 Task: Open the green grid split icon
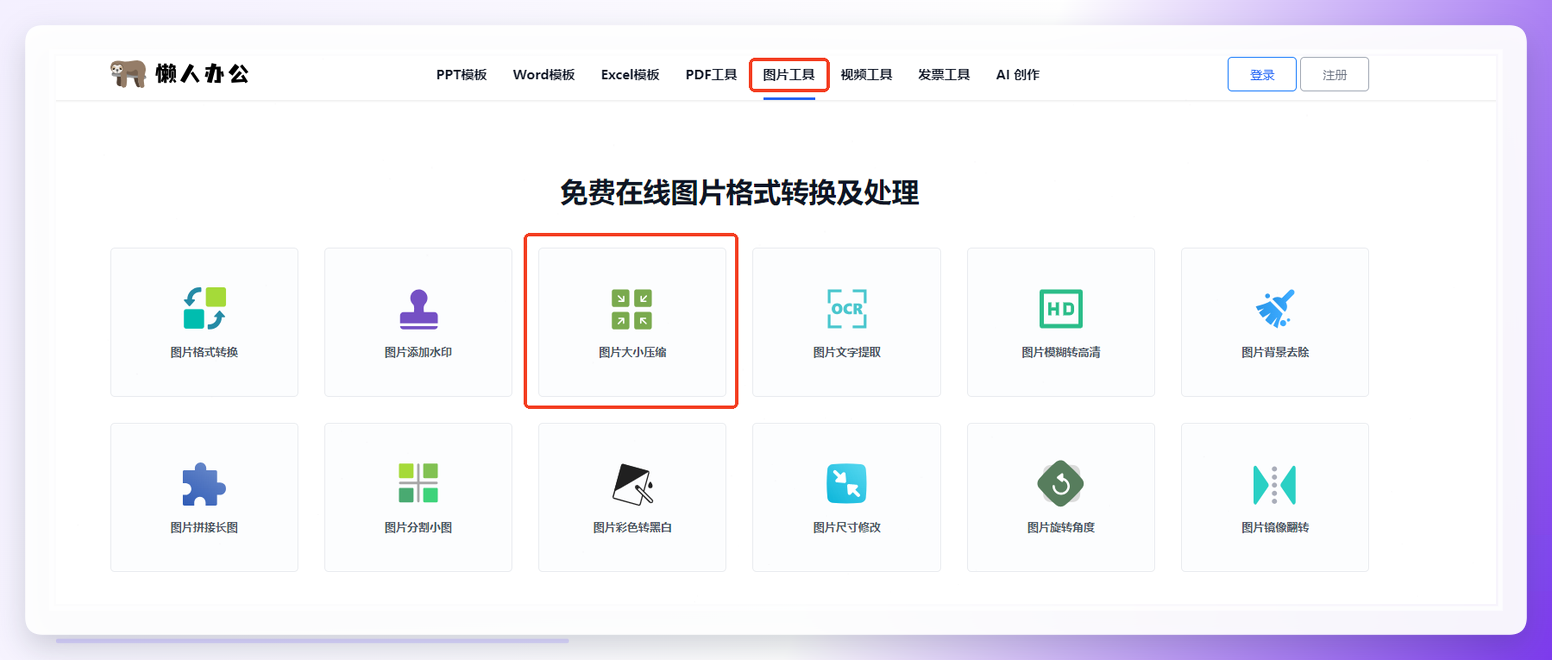coord(418,483)
